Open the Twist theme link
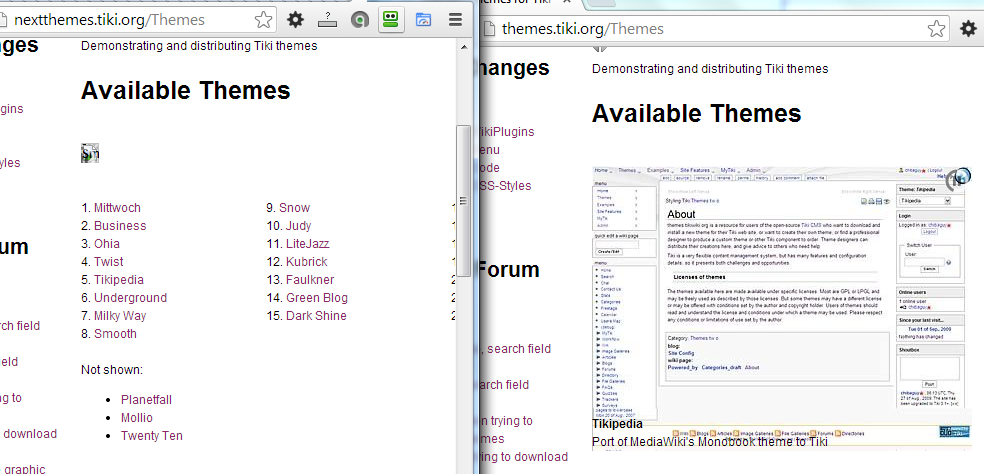Image resolution: width=984 pixels, height=474 pixels. [x=109, y=262]
